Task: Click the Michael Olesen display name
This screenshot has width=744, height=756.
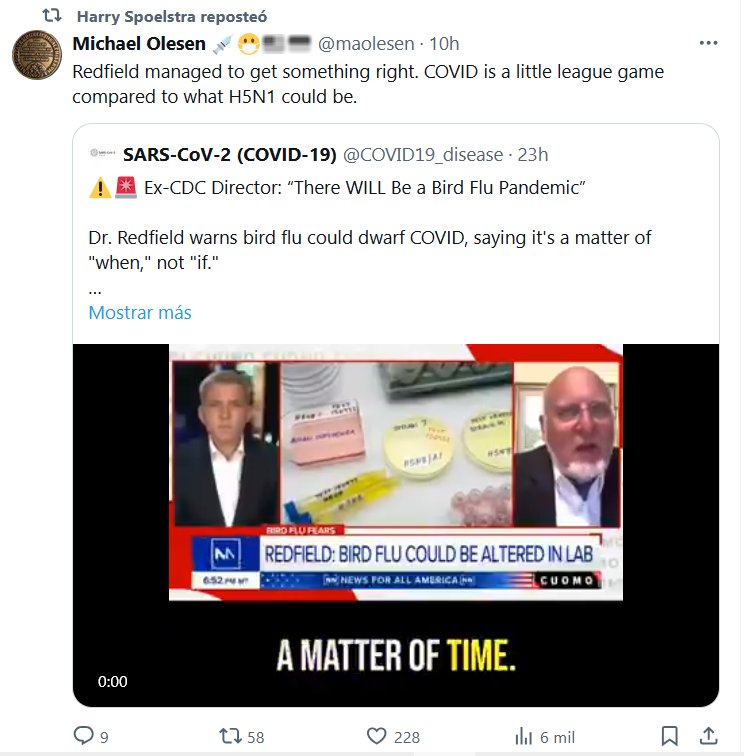Action: (139, 44)
